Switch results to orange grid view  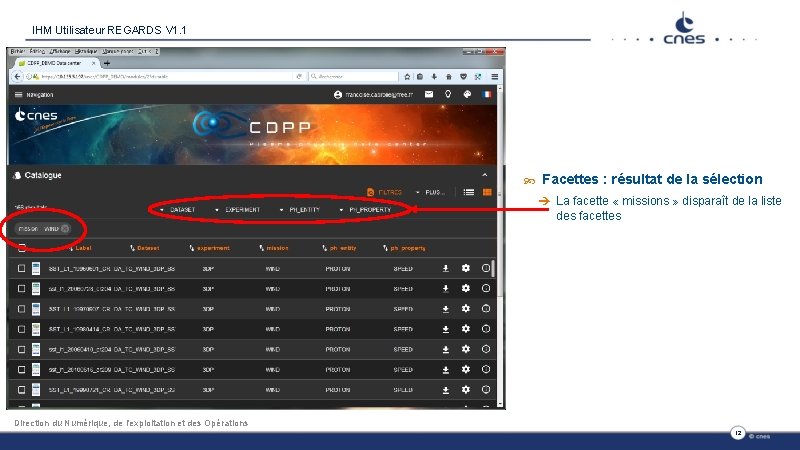[x=487, y=192]
